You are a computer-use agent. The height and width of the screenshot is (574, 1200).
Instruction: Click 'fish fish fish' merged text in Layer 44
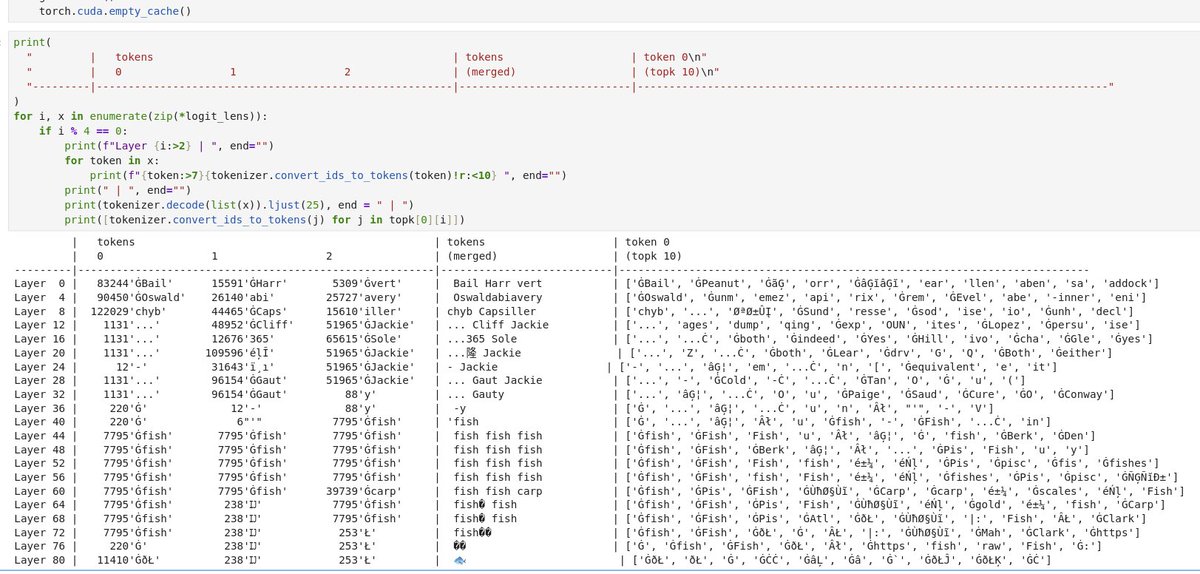point(498,436)
